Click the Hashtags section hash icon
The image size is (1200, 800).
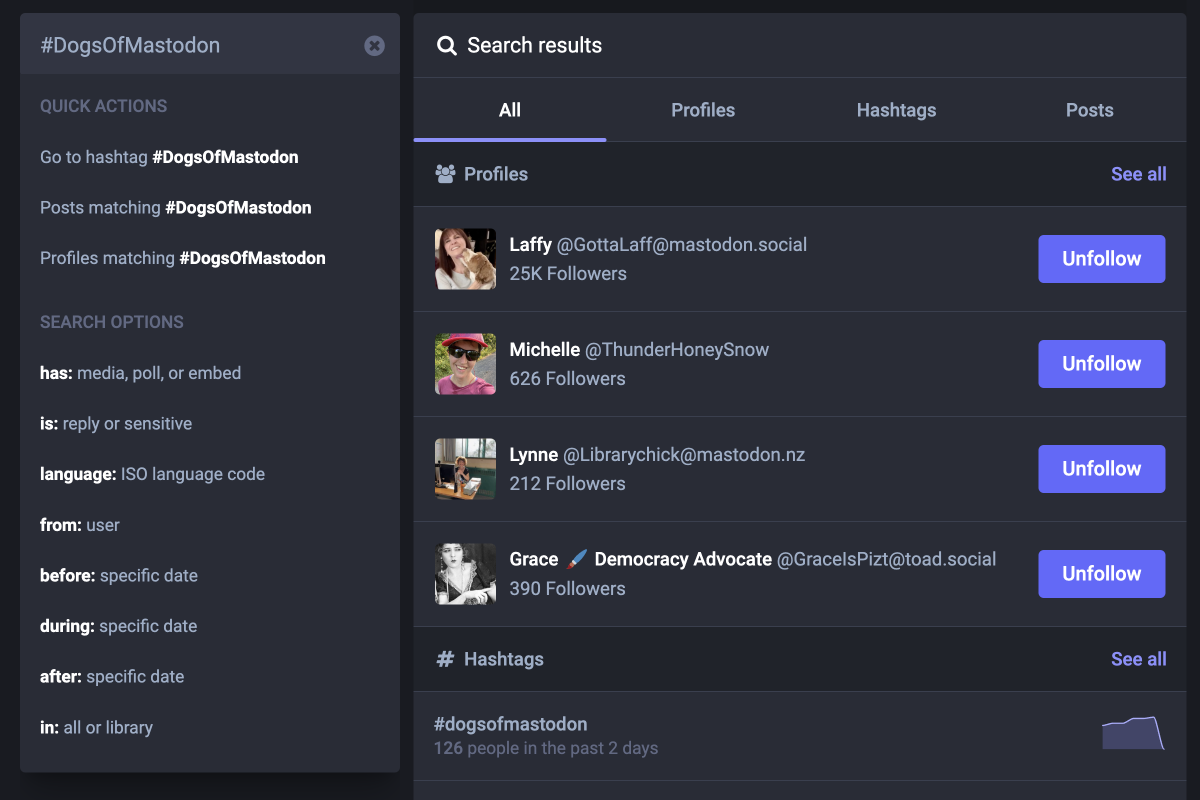pyautogui.click(x=446, y=659)
